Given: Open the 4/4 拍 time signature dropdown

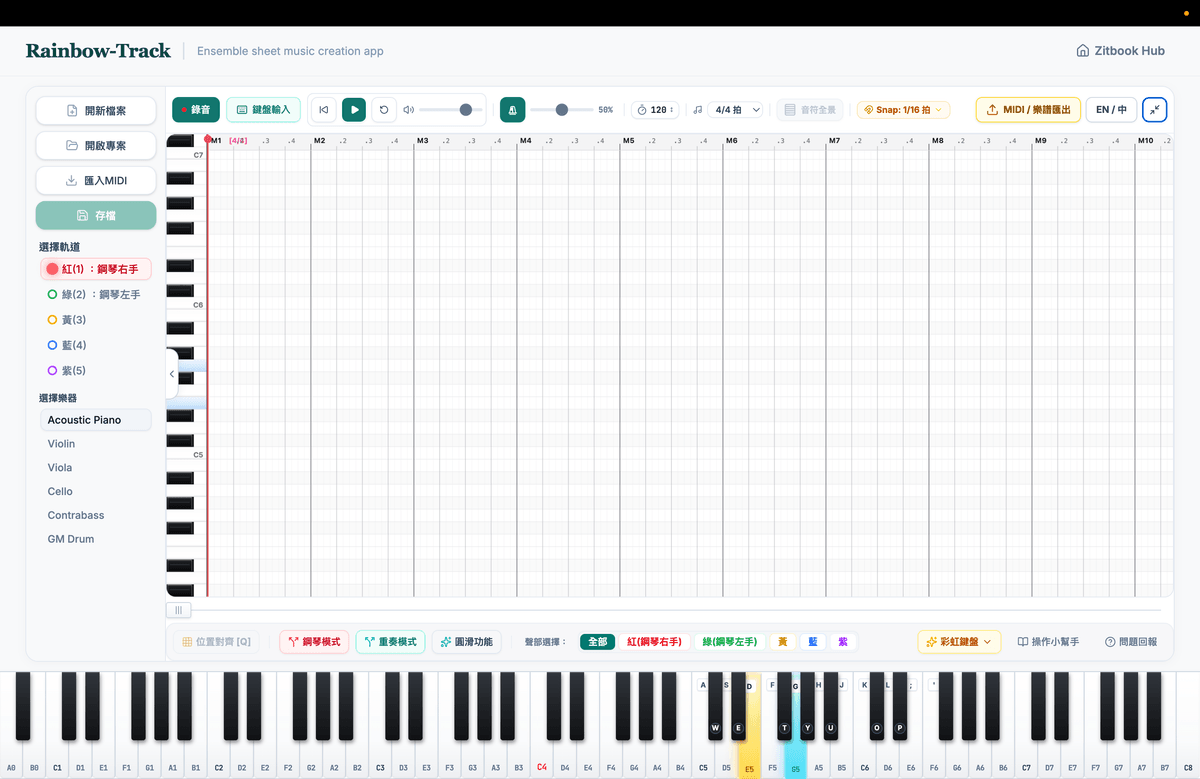Looking at the screenshot, I should (x=737, y=110).
